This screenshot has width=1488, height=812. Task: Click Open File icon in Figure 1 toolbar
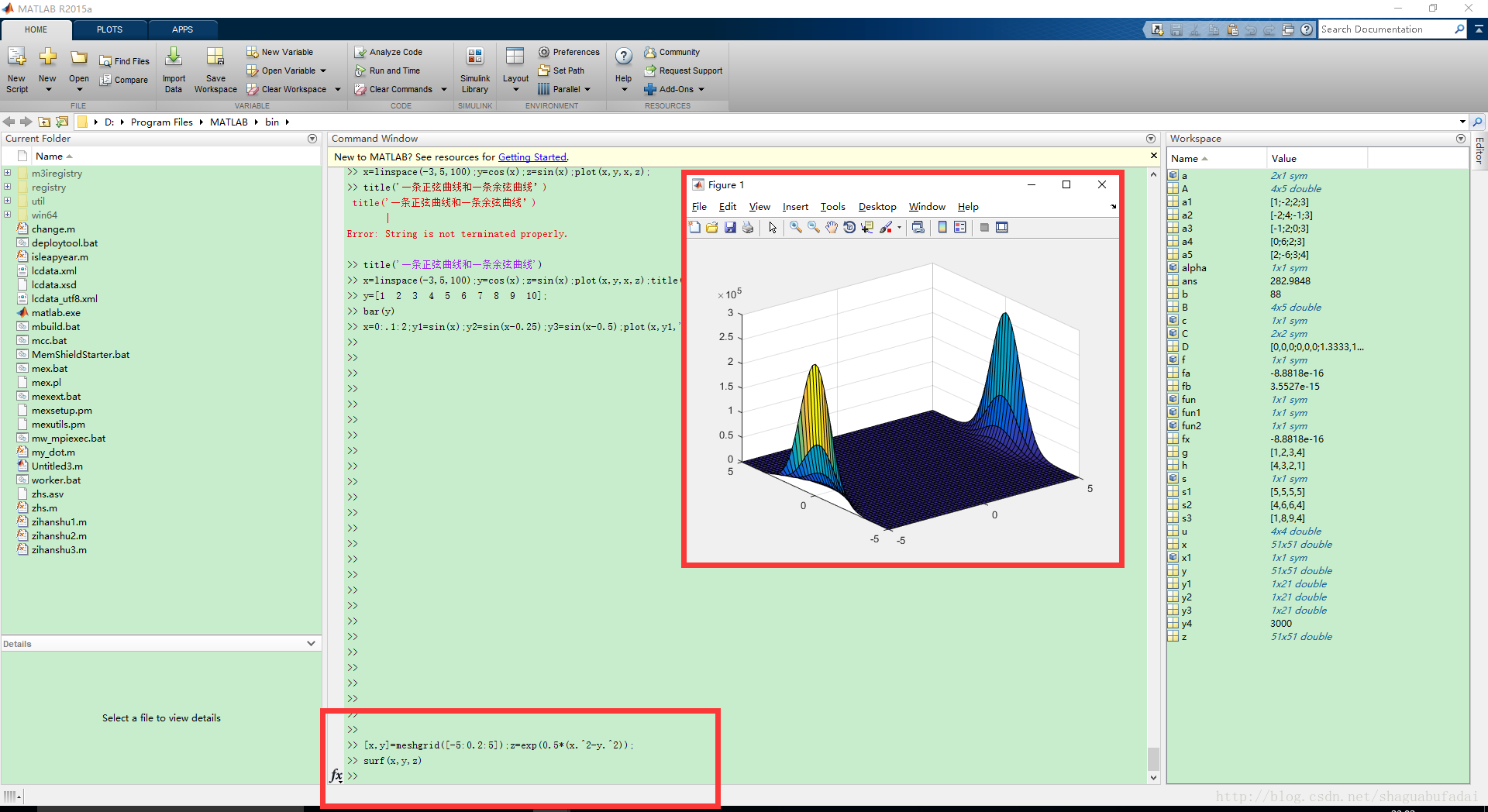[712, 227]
